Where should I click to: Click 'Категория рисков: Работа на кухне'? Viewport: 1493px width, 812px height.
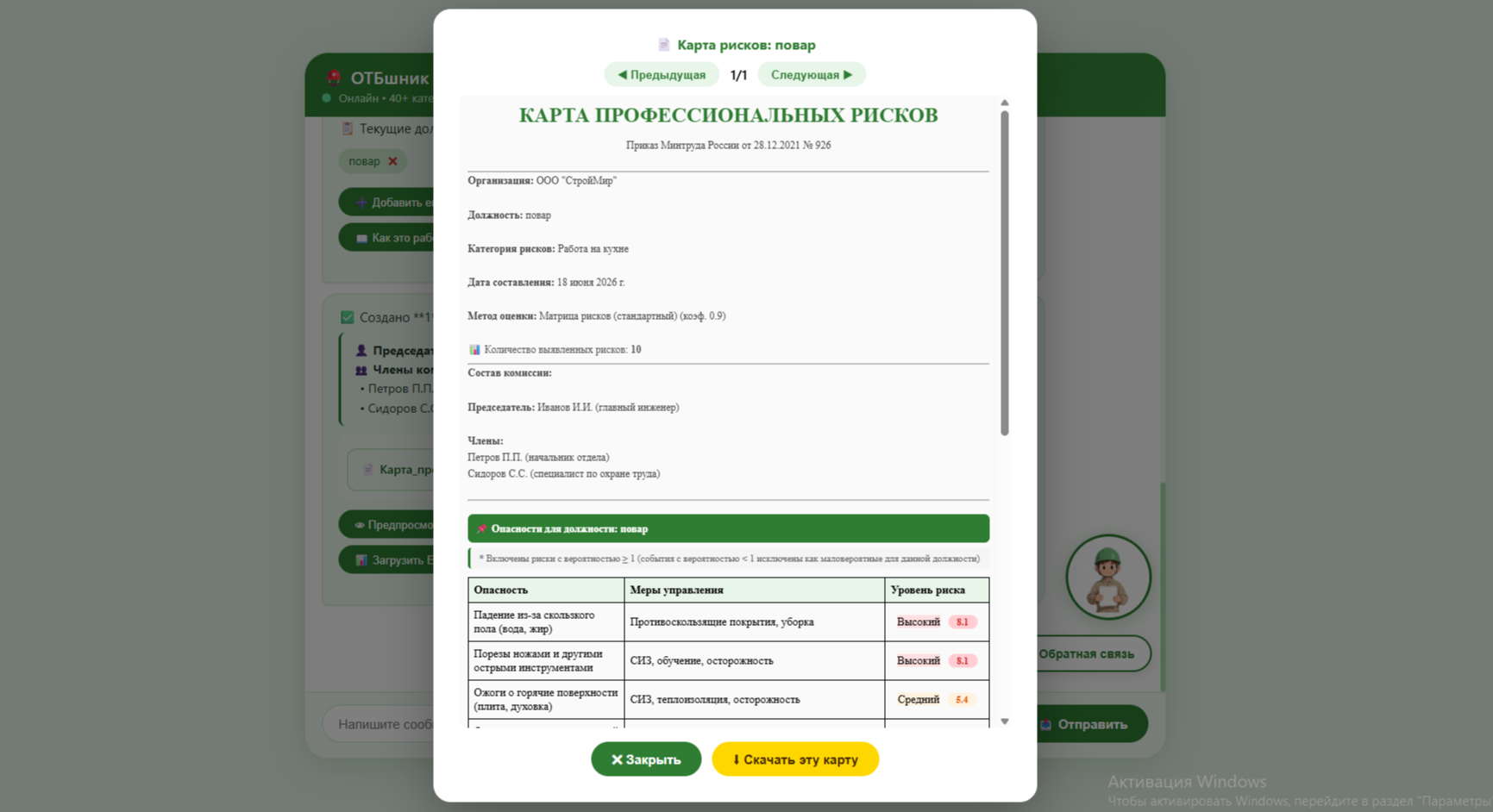pyautogui.click(x=548, y=248)
